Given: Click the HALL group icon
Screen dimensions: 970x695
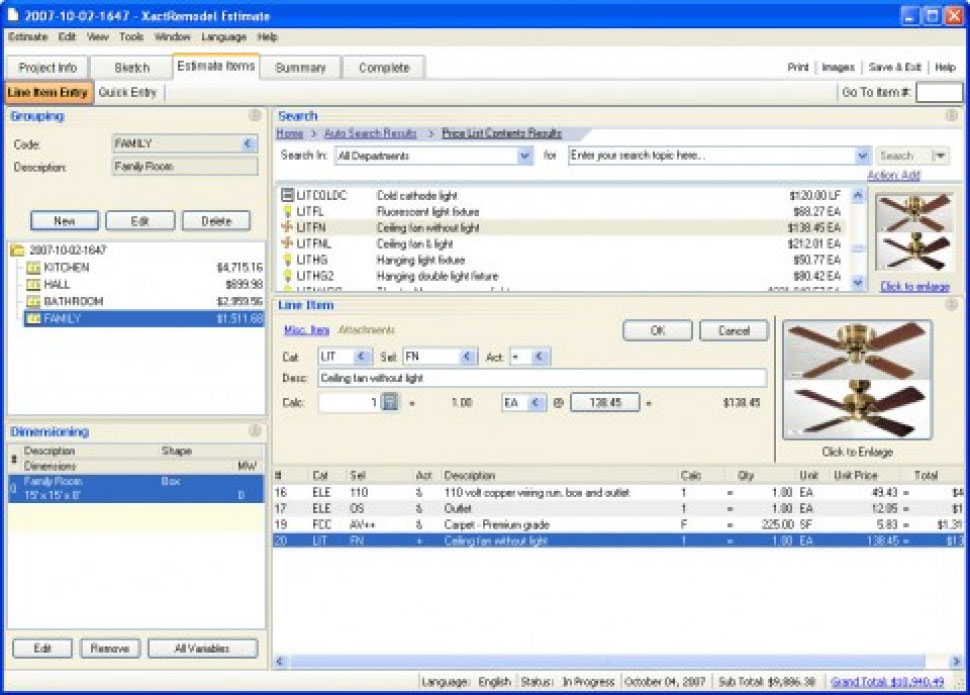Looking at the screenshot, I should [x=33, y=285].
